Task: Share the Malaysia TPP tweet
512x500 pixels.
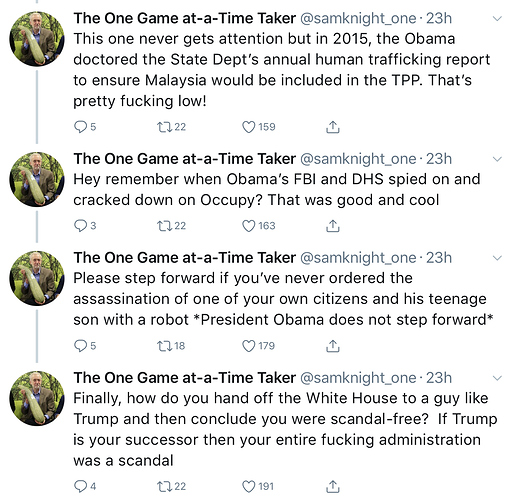Action: (x=332, y=127)
